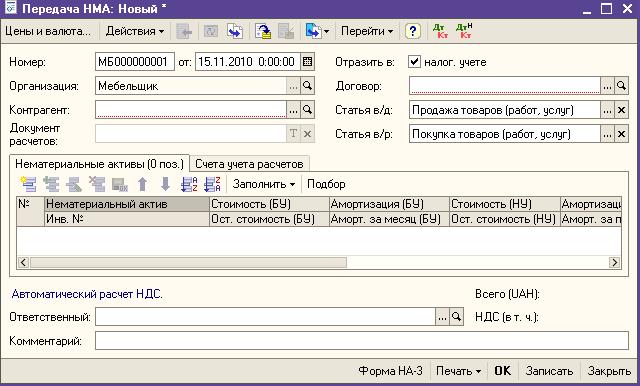Image resolution: width=640 pixels, height=386 pixels.
Task: Open the Печать dropdown at the bottom
Action: 458,371
